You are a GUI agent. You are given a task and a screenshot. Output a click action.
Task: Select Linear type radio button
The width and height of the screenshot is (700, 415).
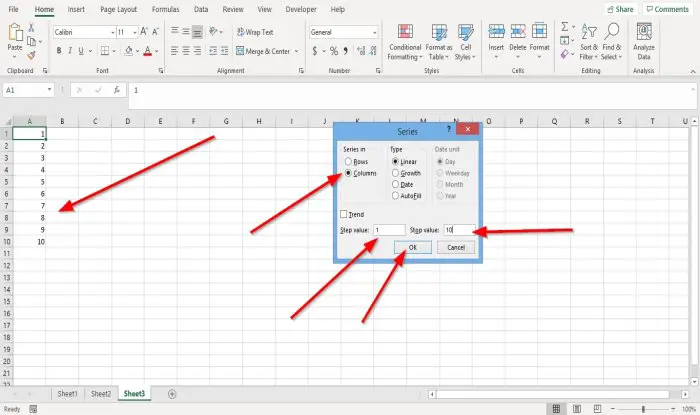tap(395, 162)
